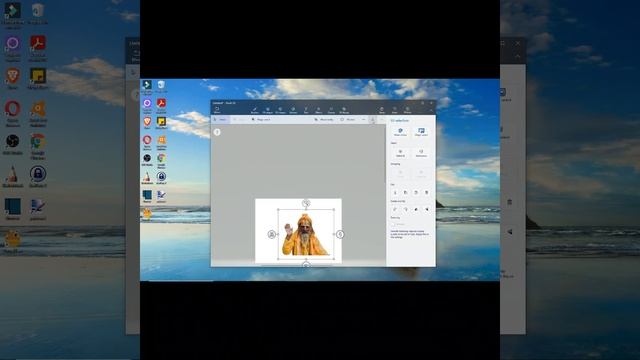Screen dimensions: 640x360
Task: Open the 2D shapes tool
Action: [268, 111]
